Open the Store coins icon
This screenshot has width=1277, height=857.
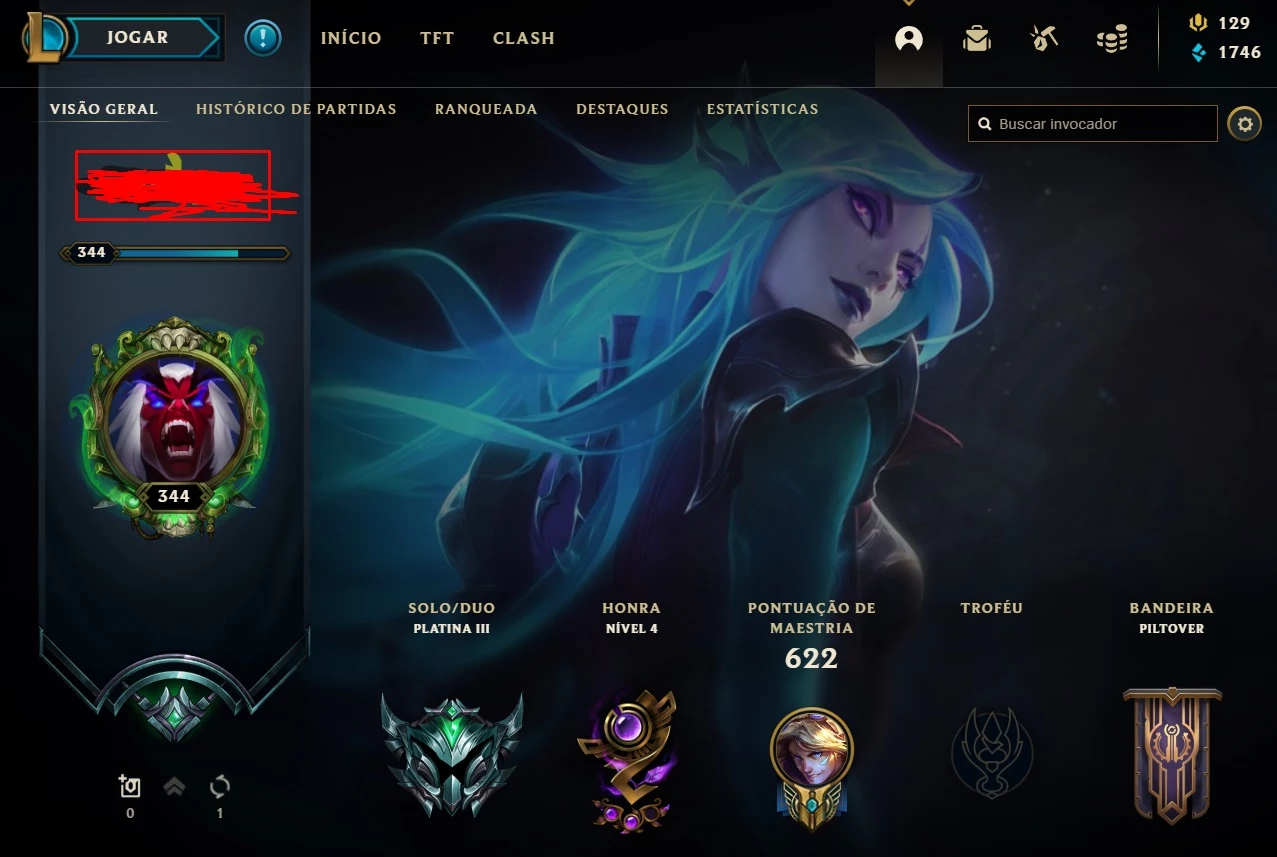pyautogui.click(x=1111, y=39)
